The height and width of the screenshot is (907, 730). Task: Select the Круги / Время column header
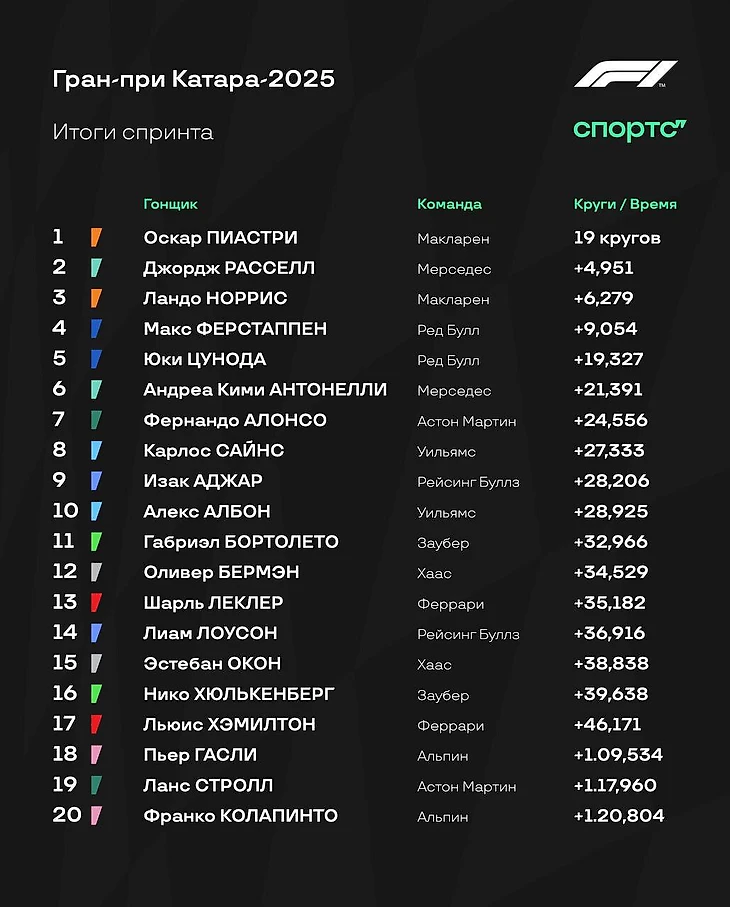click(625, 204)
